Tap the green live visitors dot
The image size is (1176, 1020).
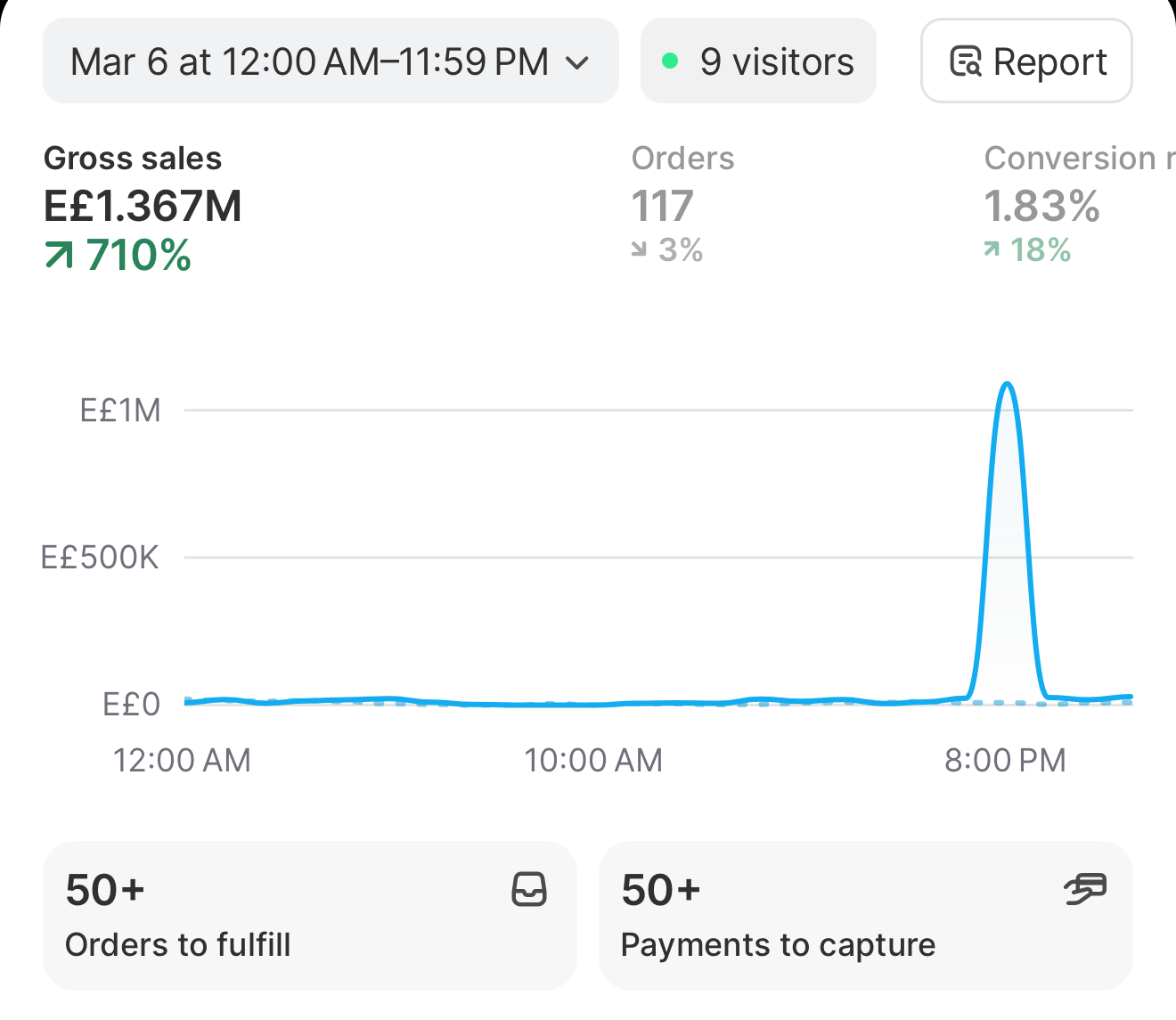pyautogui.click(x=670, y=61)
